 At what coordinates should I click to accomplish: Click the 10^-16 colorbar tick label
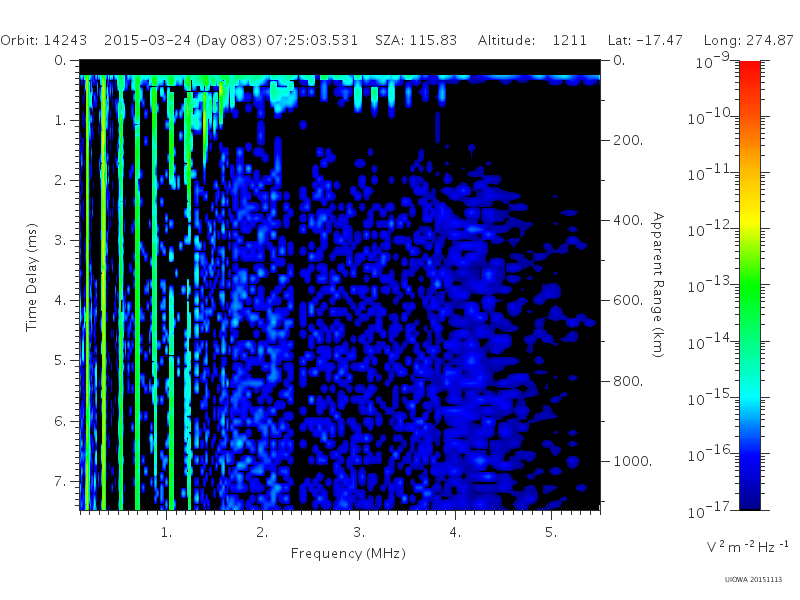click(x=711, y=454)
